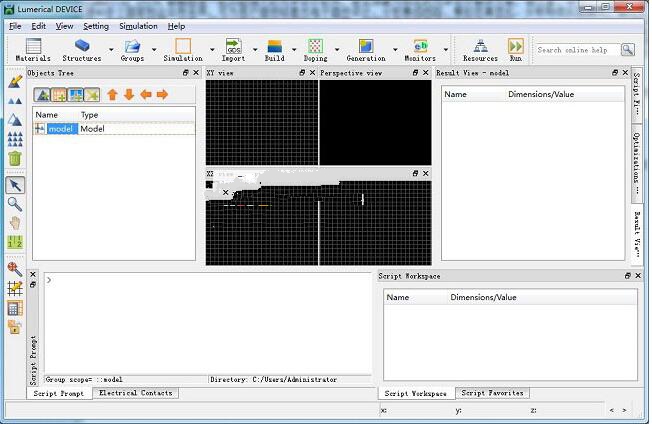Select the arrow pointer tool in sidebar
Viewport: 652px width, 424px height.
pos(15,185)
